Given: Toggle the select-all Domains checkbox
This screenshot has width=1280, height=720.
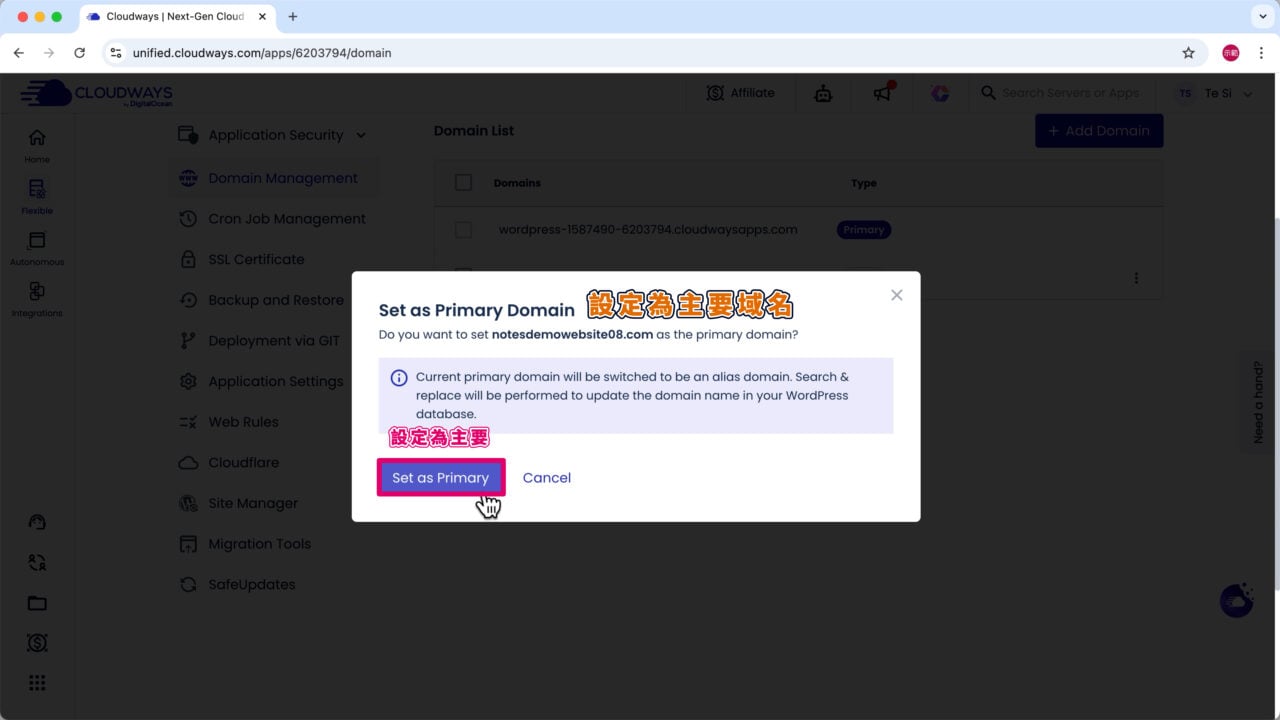Looking at the screenshot, I should pyautogui.click(x=463, y=182).
